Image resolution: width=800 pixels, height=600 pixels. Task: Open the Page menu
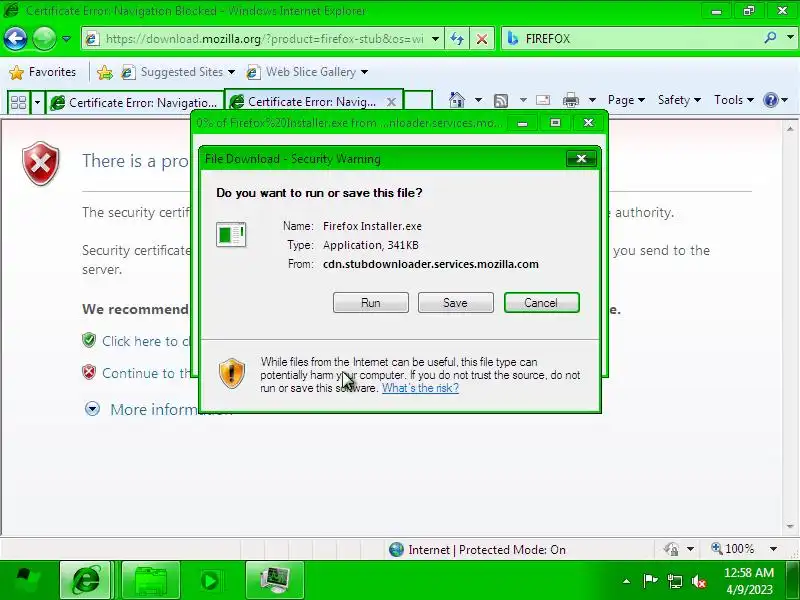pyautogui.click(x=626, y=100)
